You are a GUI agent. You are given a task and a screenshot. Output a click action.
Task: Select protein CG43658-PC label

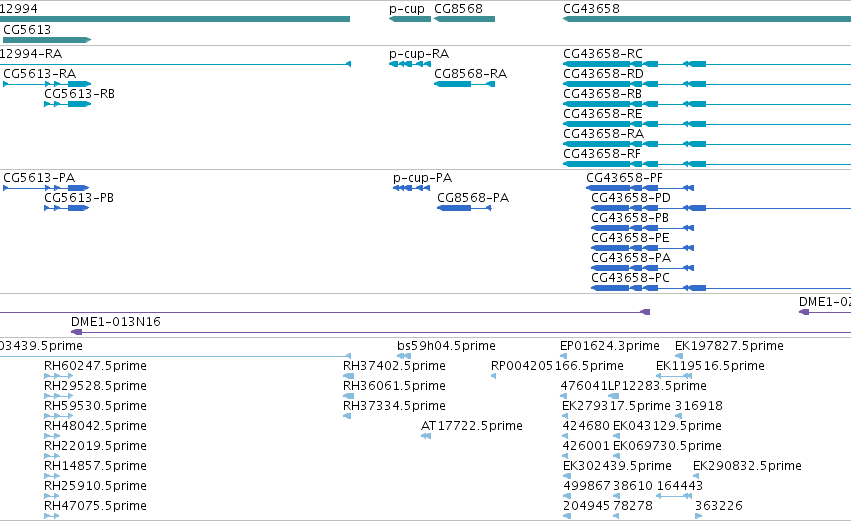[630, 277]
